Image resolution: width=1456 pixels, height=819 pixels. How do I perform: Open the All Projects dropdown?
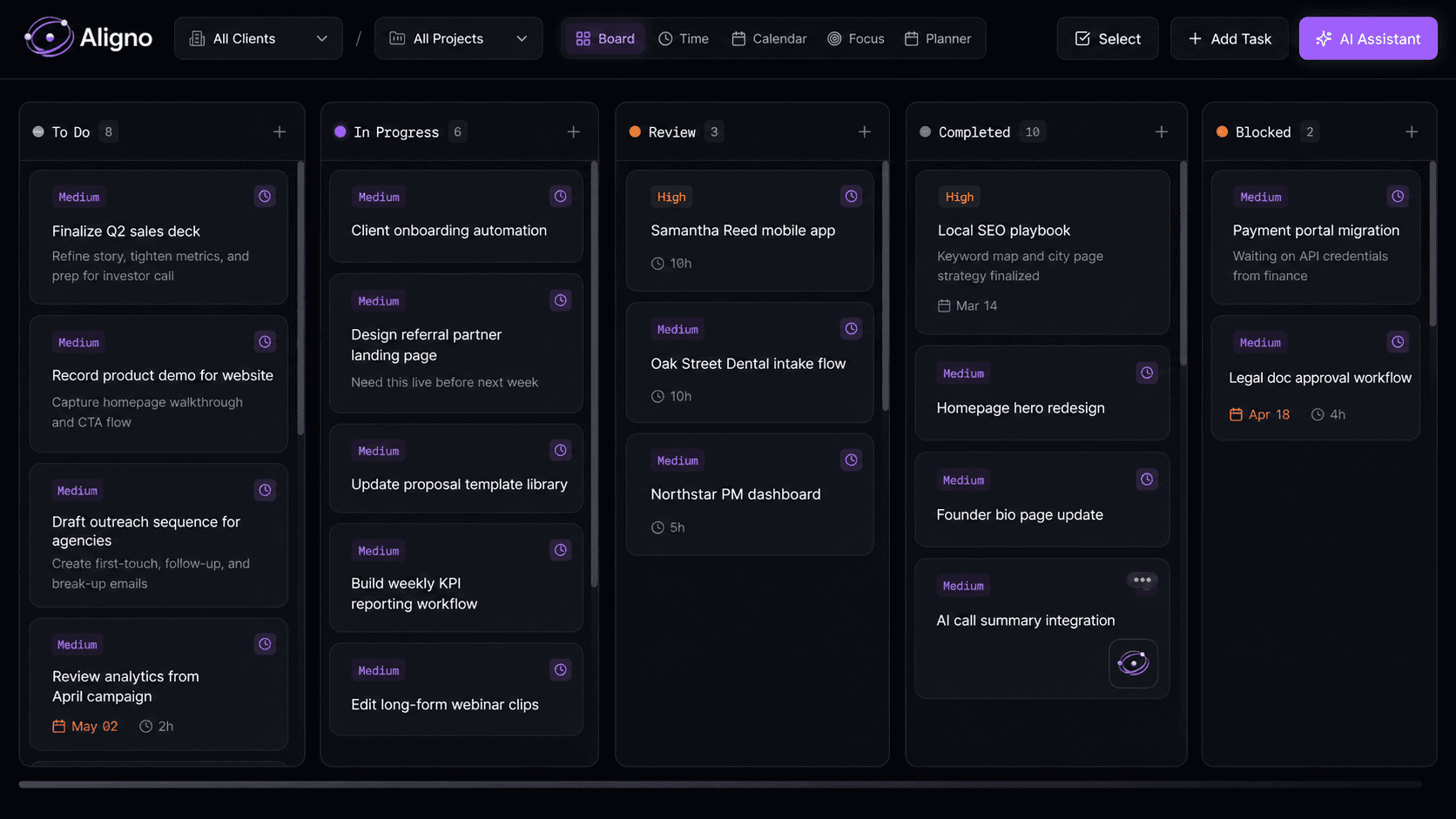coord(458,38)
